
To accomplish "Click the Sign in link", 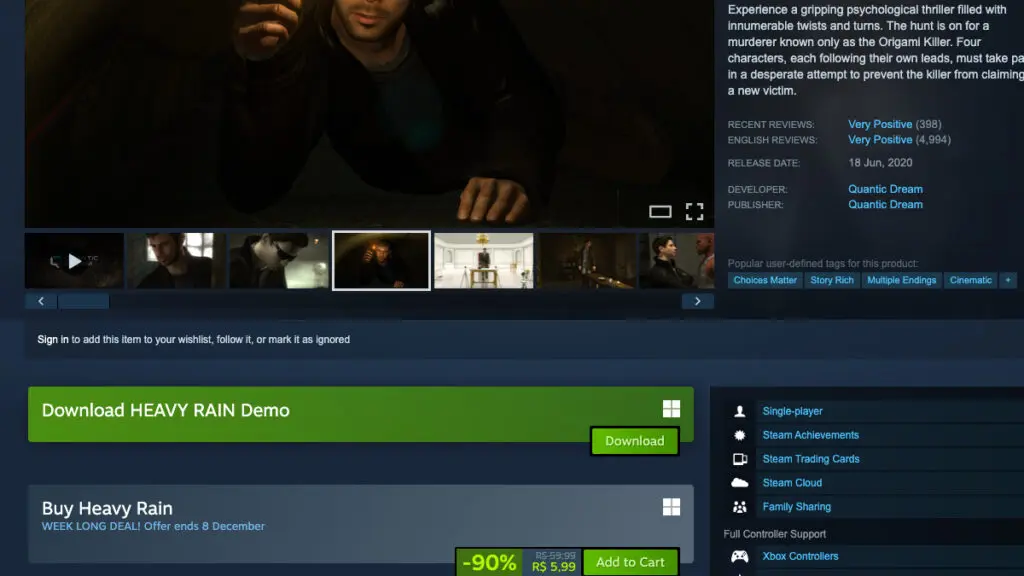I will pyautogui.click(x=52, y=339).
